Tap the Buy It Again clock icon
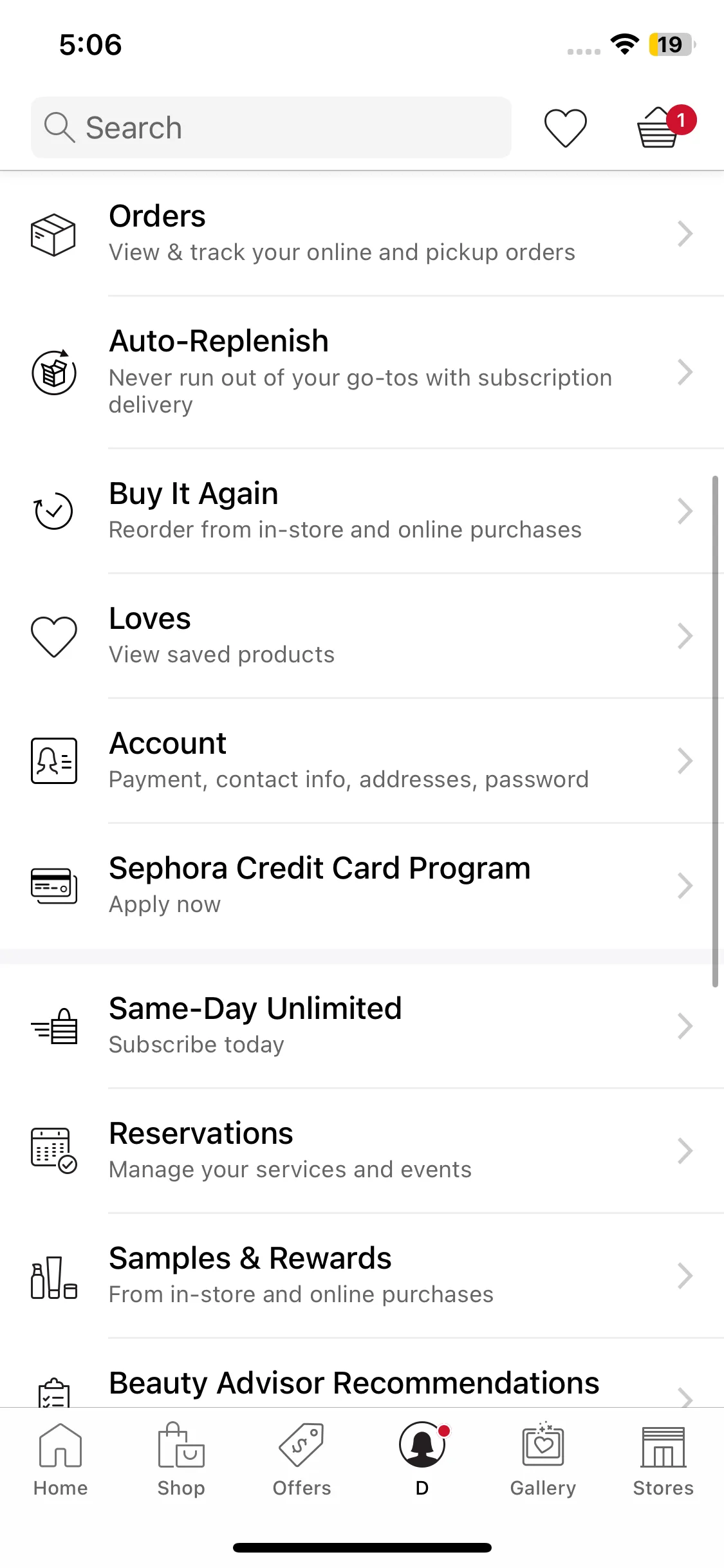Screen dimensions: 724x1568 click(53, 511)
